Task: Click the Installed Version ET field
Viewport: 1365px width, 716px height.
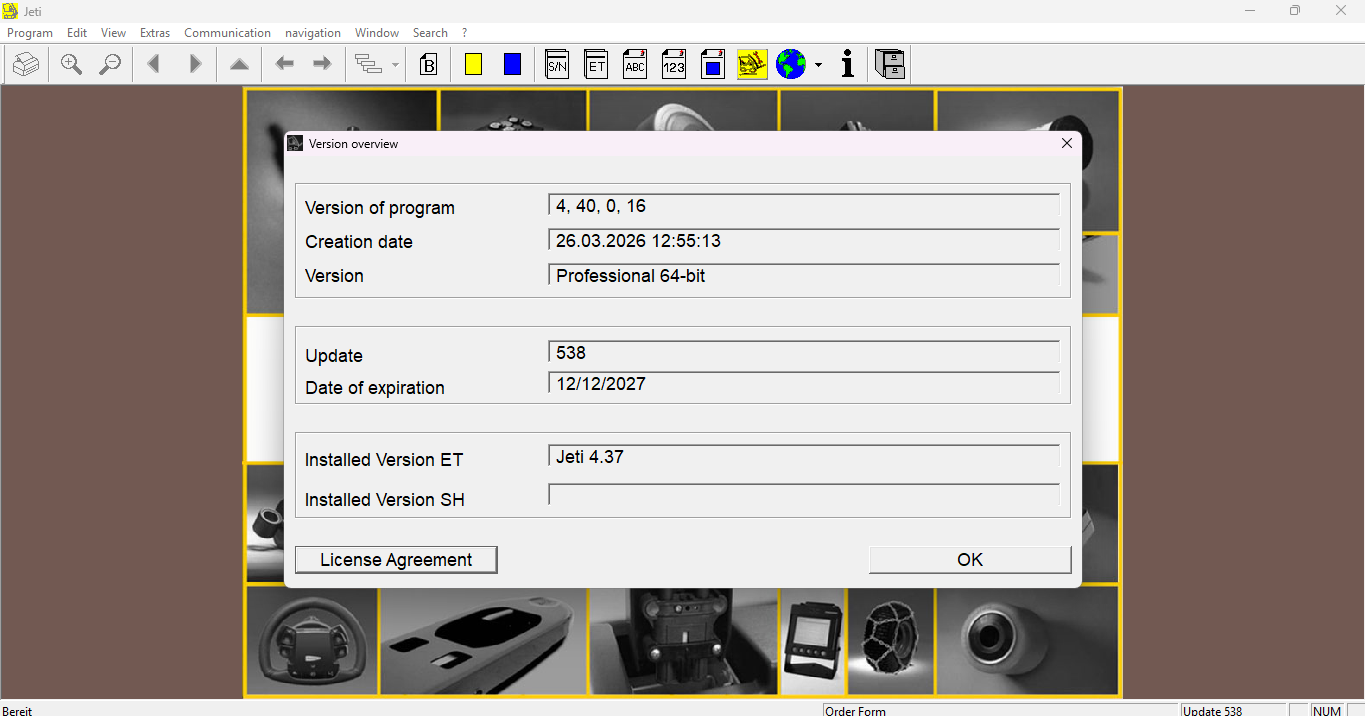Action: 804,457
